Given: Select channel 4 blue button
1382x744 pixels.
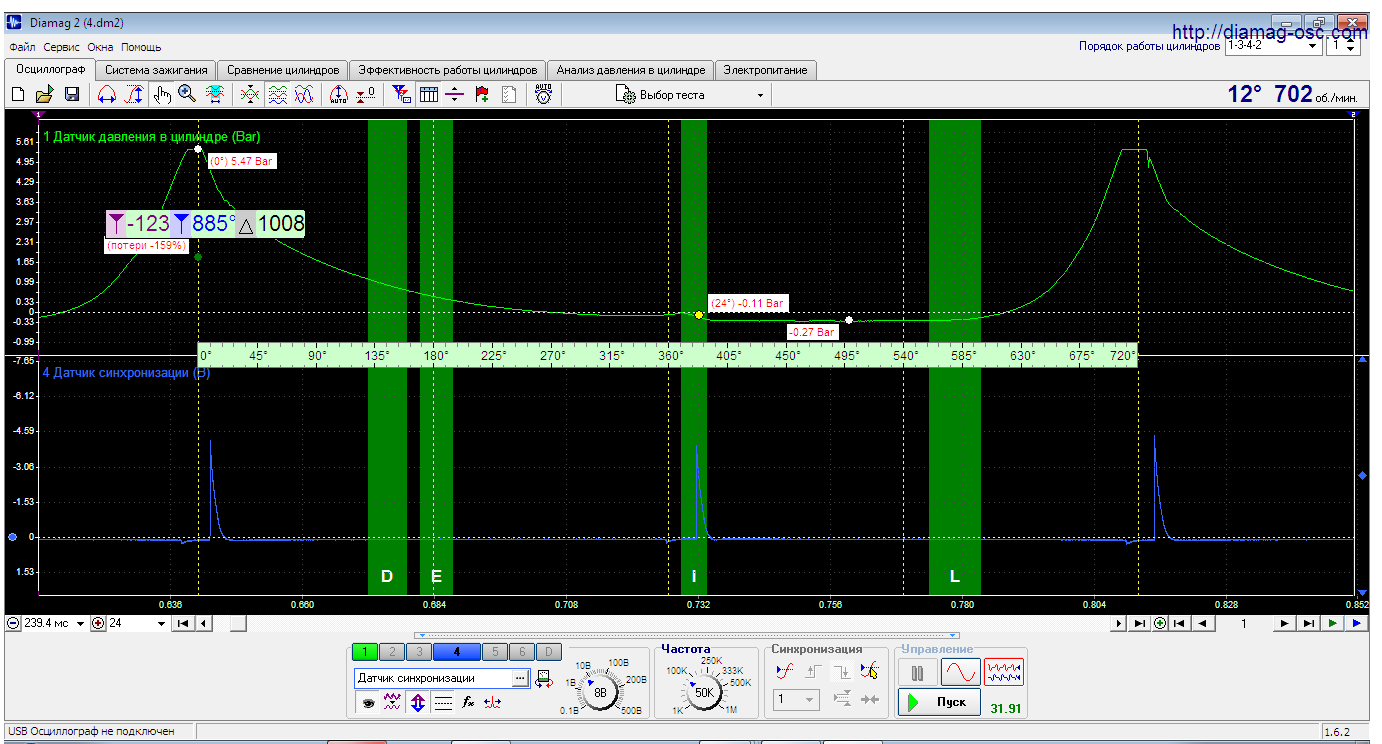Looking at the screenshot, I should pos(456,652).
